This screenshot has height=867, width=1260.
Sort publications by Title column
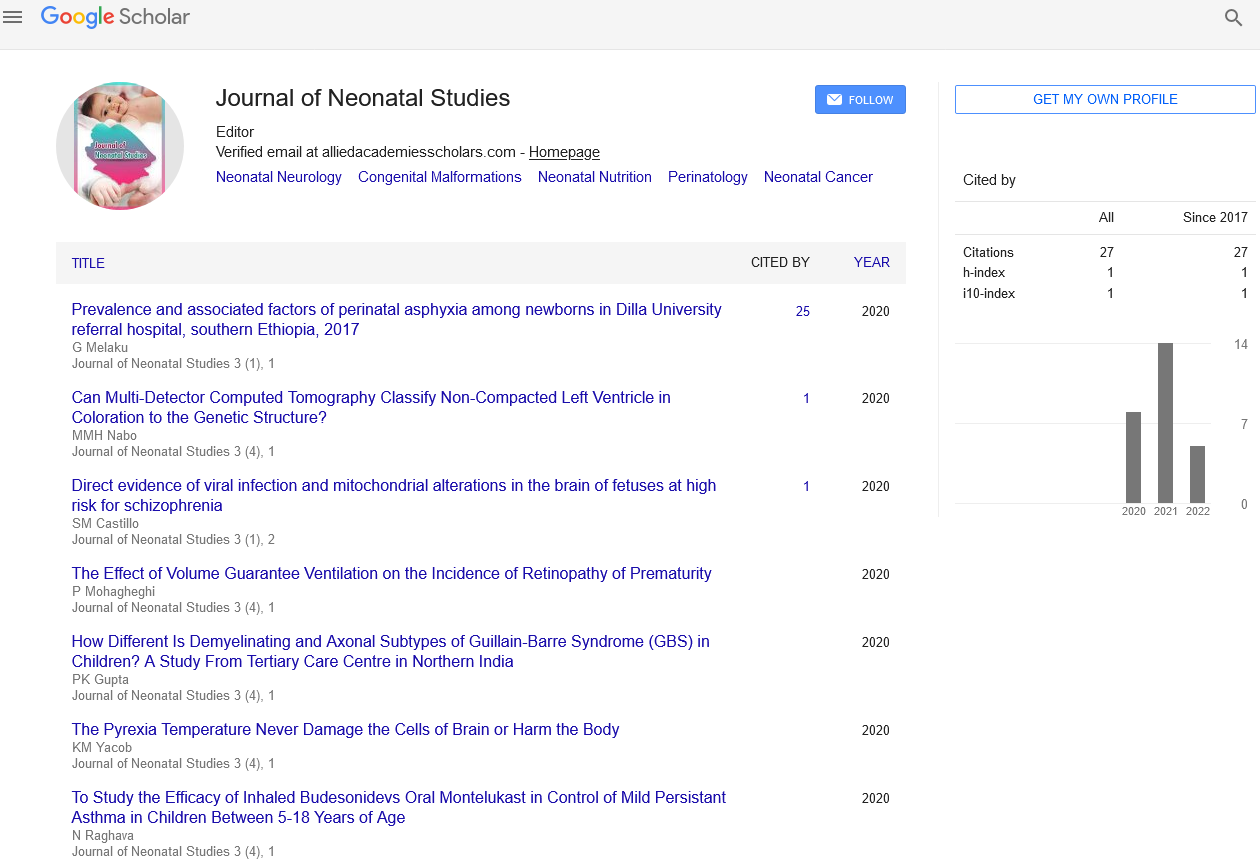point(88,263)
